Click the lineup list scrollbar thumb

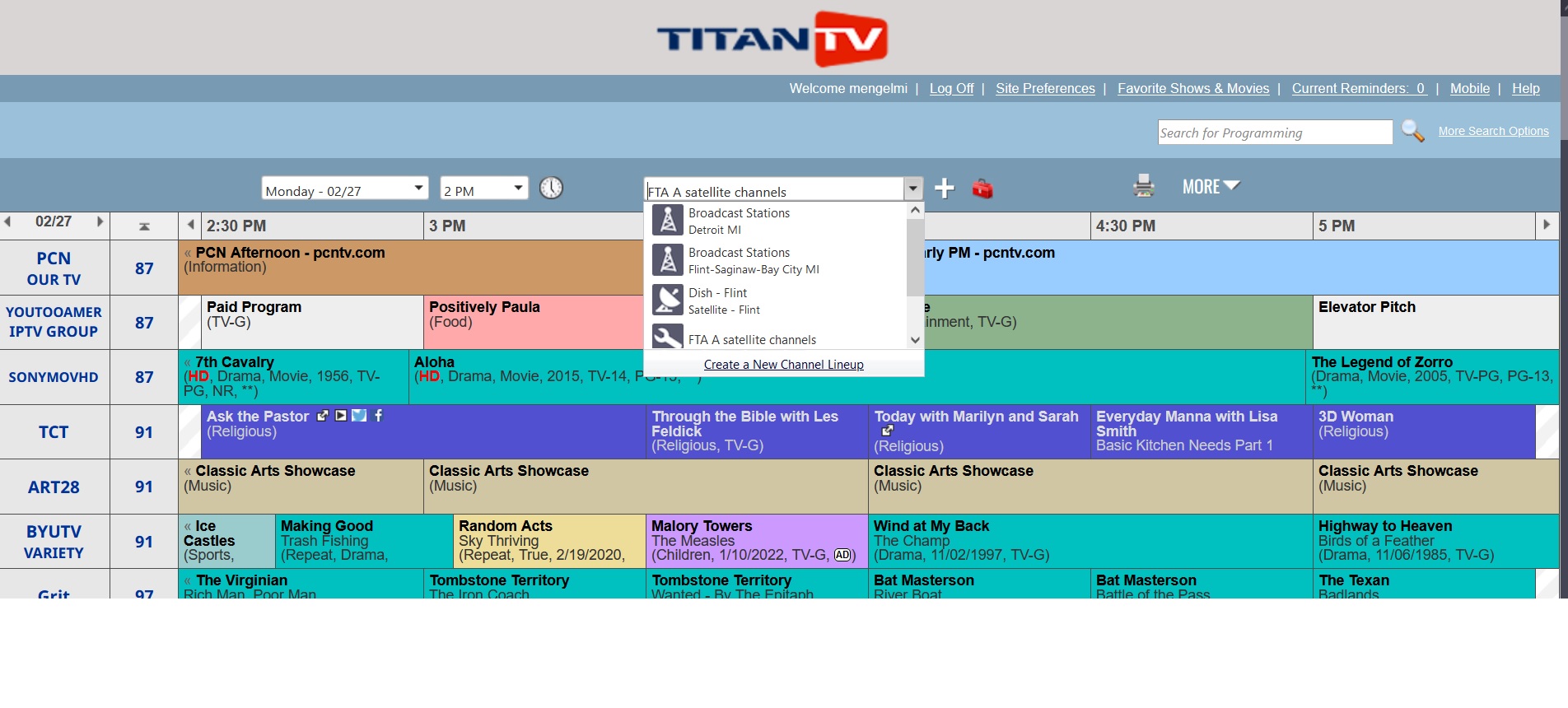click(915, 258)
